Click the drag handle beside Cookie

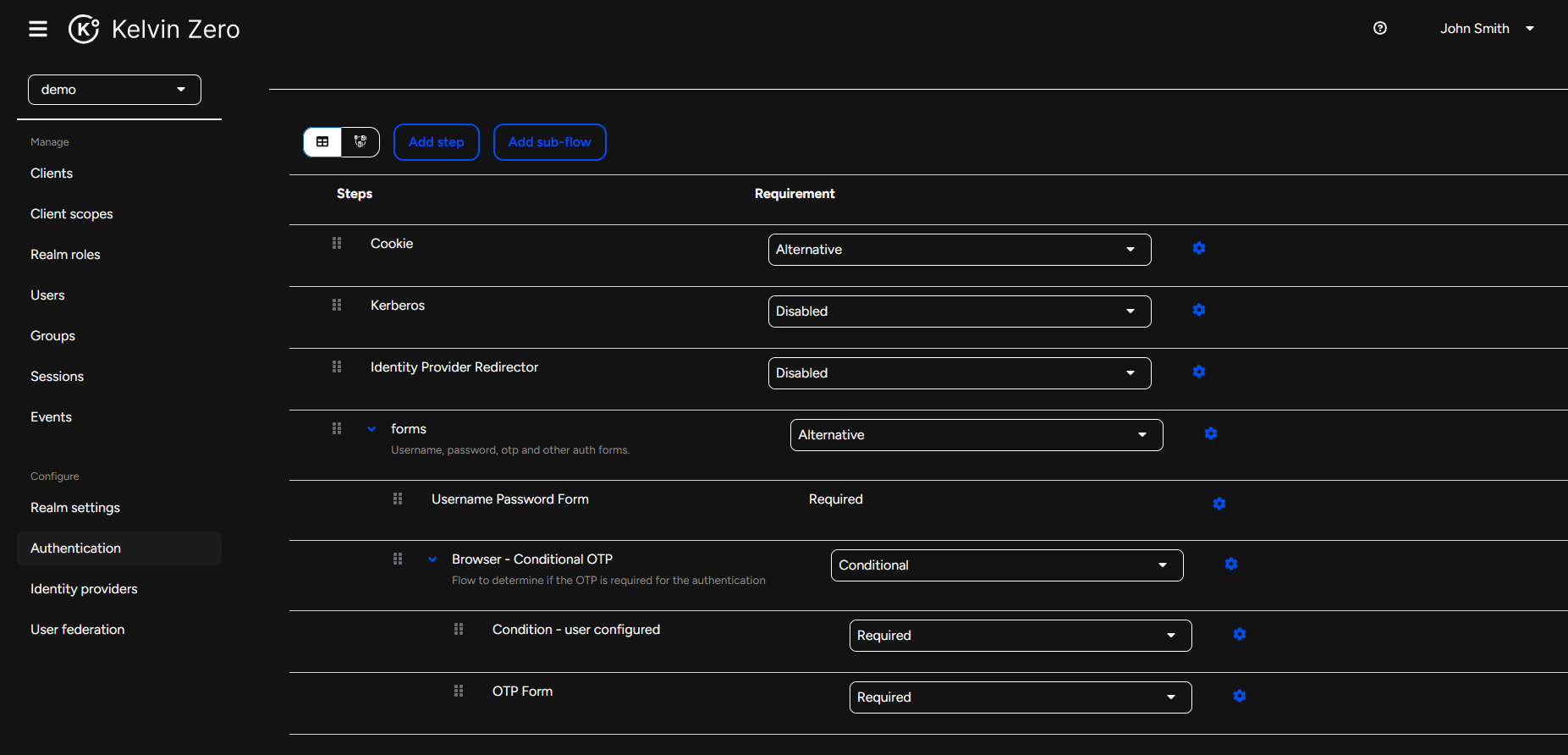tap(337, 243)
